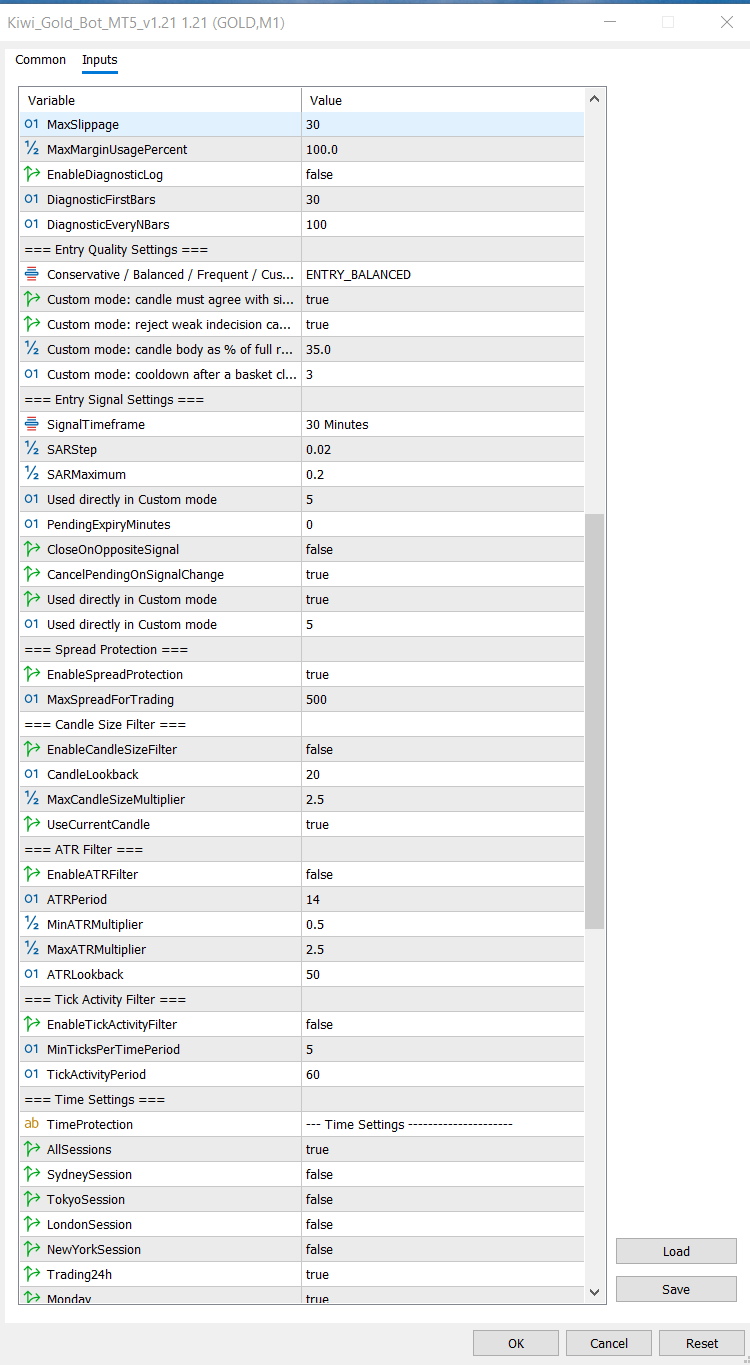Click the boolean icon beside EnableDiagnosticLog

tap(31, 174)
